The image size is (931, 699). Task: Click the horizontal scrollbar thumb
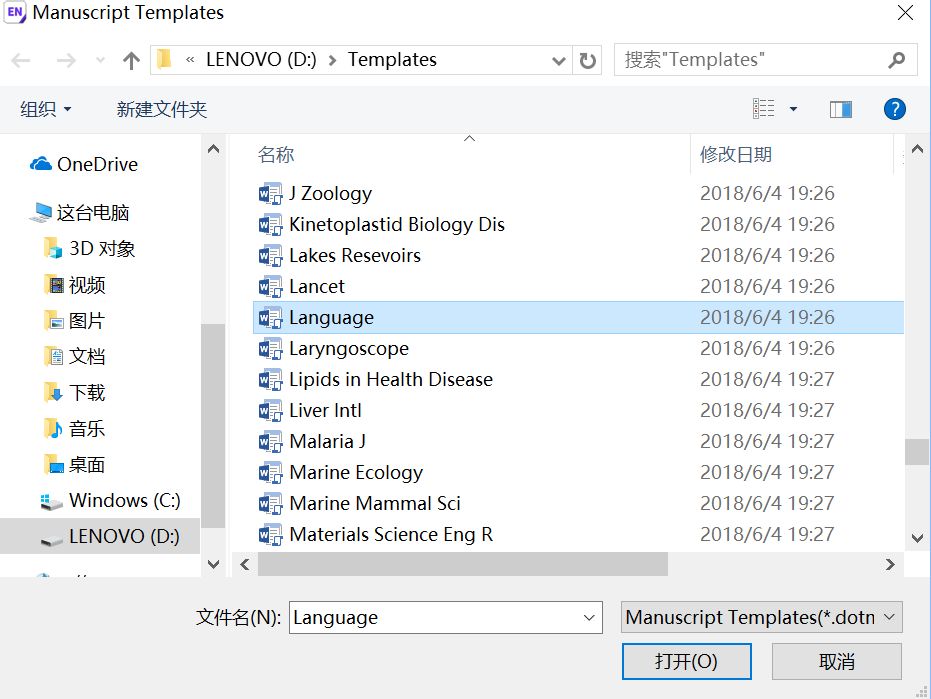click(463, 564)
